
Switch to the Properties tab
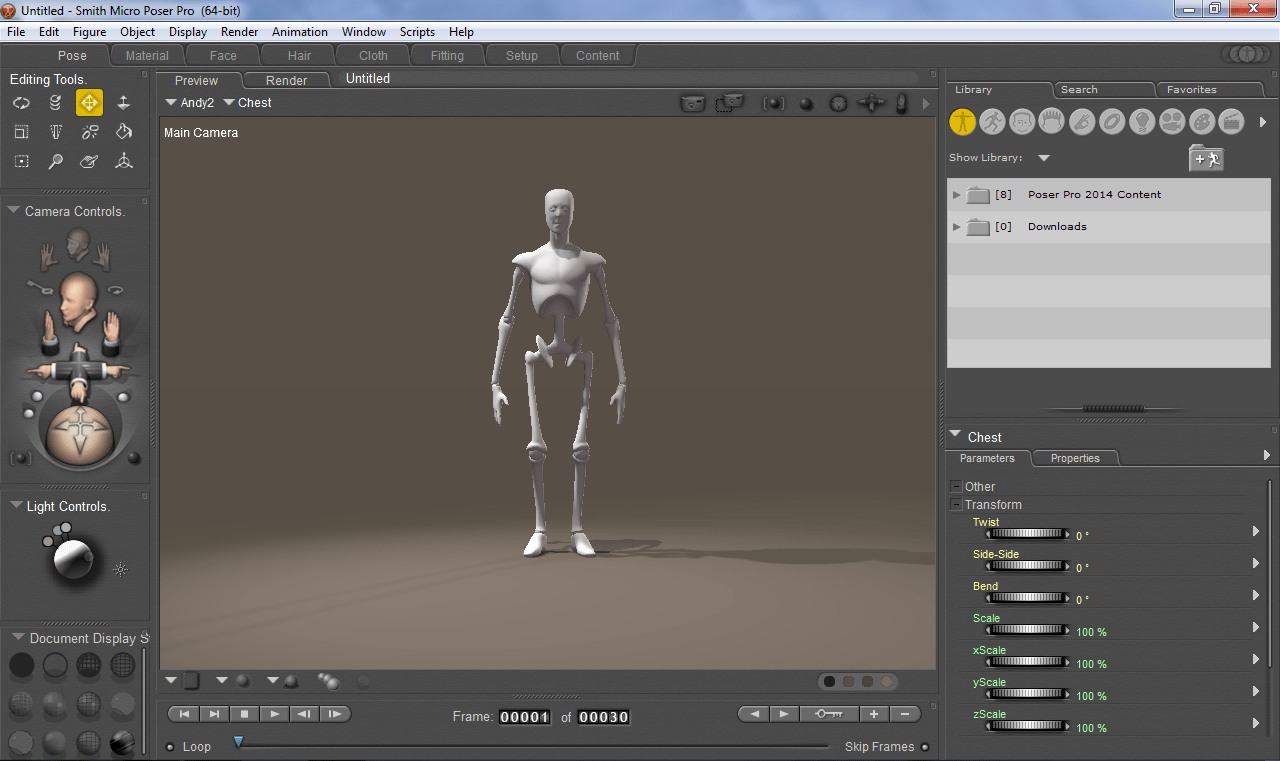coord(1075,458)
